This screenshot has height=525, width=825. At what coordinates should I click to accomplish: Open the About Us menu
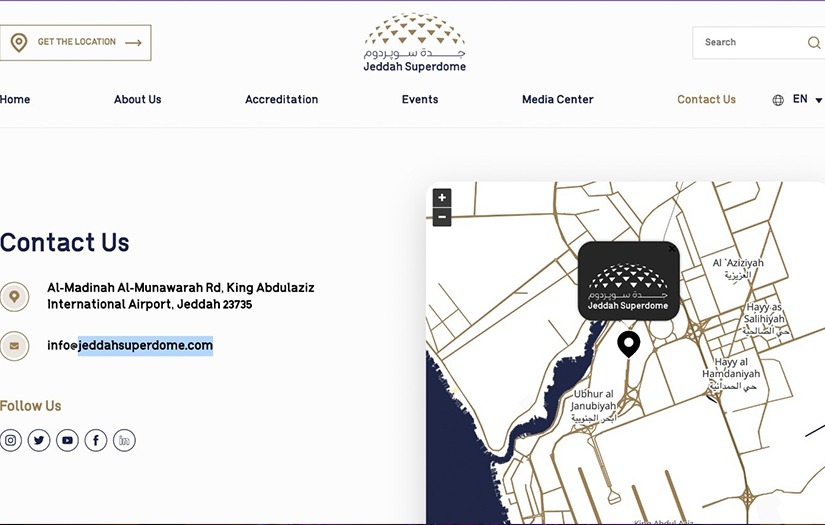[138, 99]
